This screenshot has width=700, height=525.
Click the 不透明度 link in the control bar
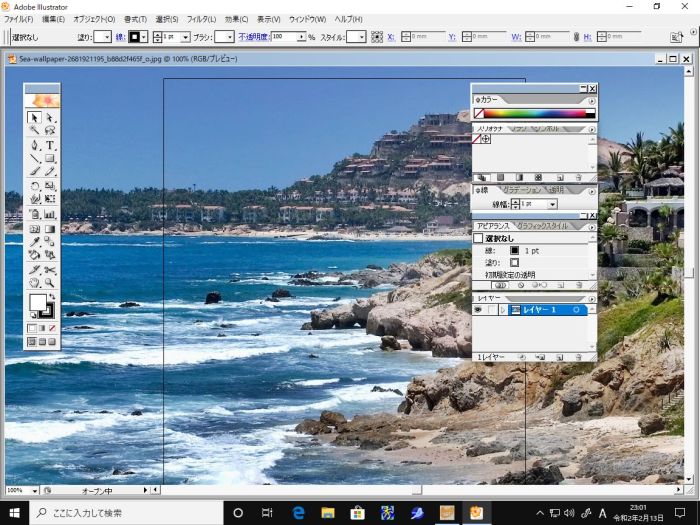coord(253,37)
